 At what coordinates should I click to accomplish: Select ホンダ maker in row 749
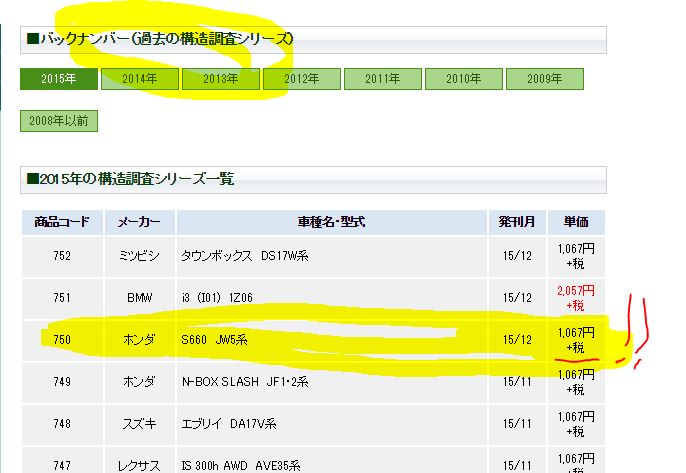140,382
